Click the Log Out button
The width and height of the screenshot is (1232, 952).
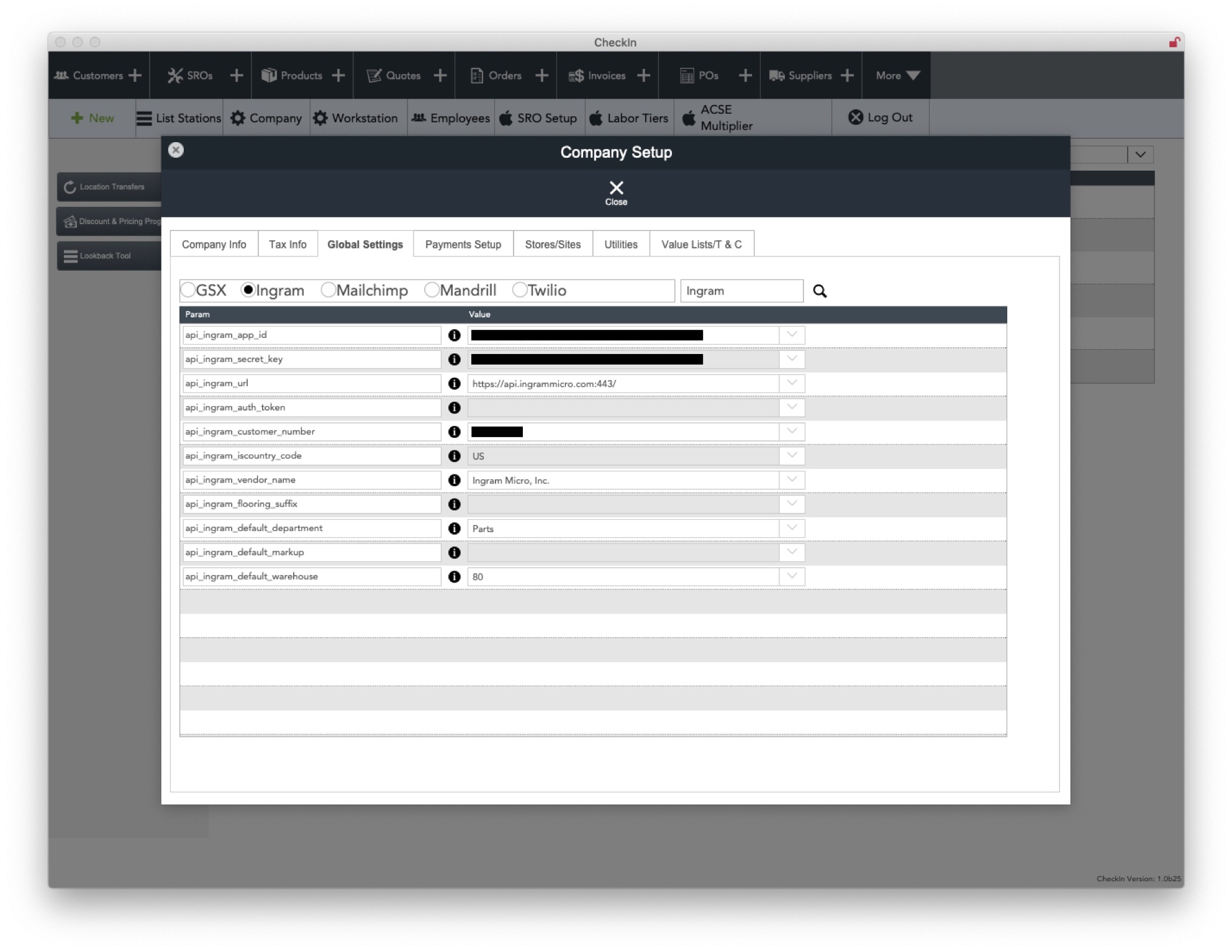point(881,117)
